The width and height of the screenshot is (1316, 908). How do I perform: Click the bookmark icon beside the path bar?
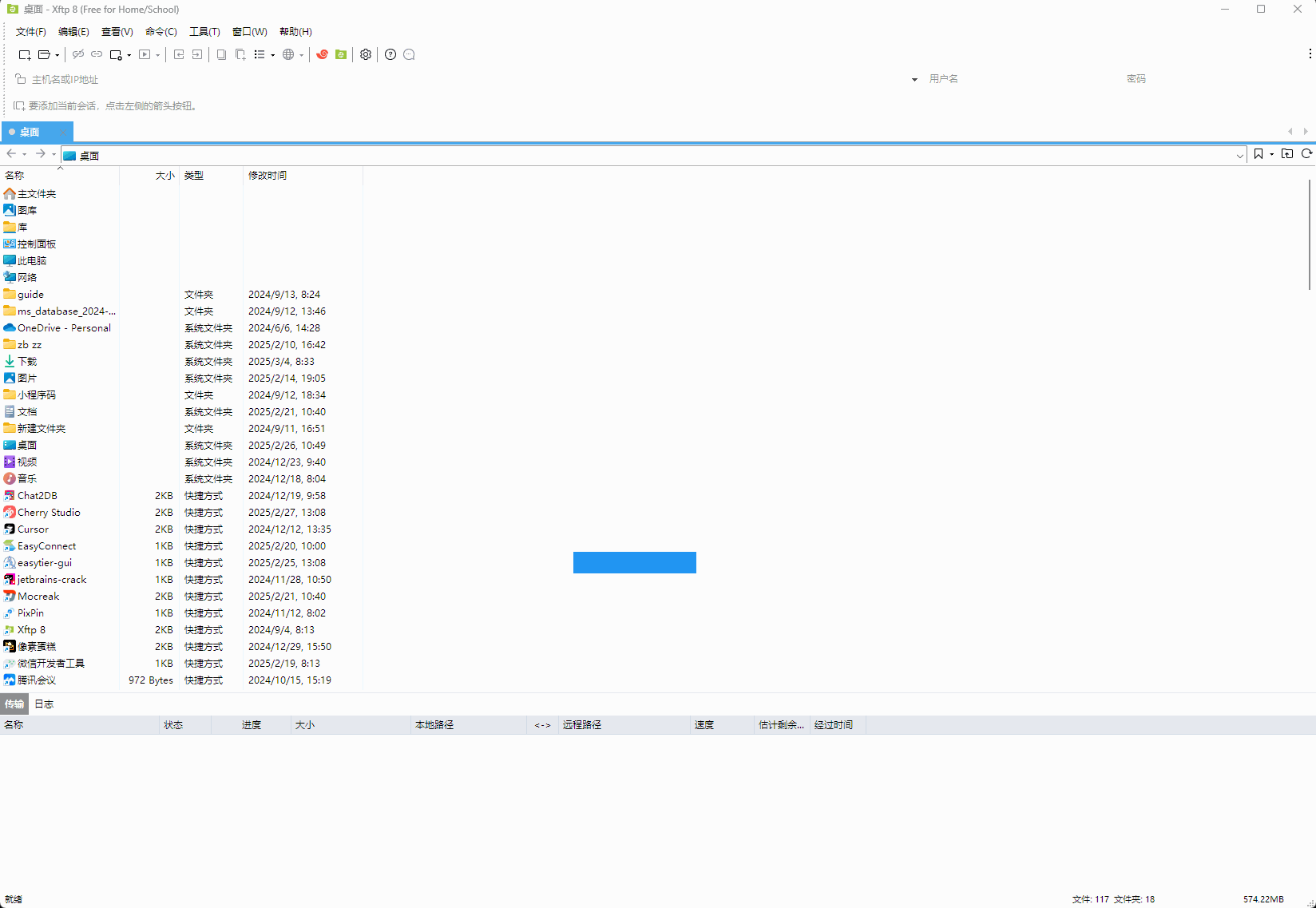tap(1259, 154)
